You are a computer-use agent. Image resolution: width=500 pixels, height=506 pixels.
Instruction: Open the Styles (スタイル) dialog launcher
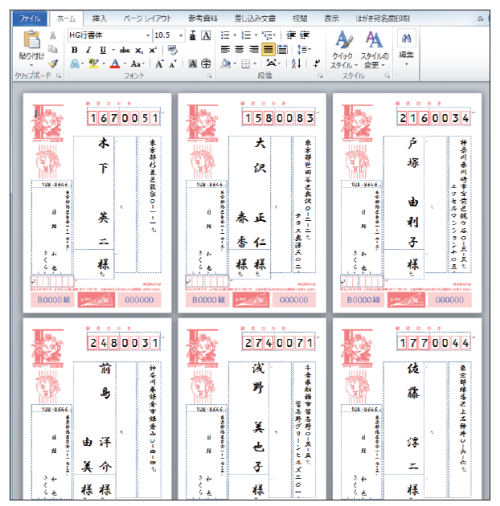387,76
